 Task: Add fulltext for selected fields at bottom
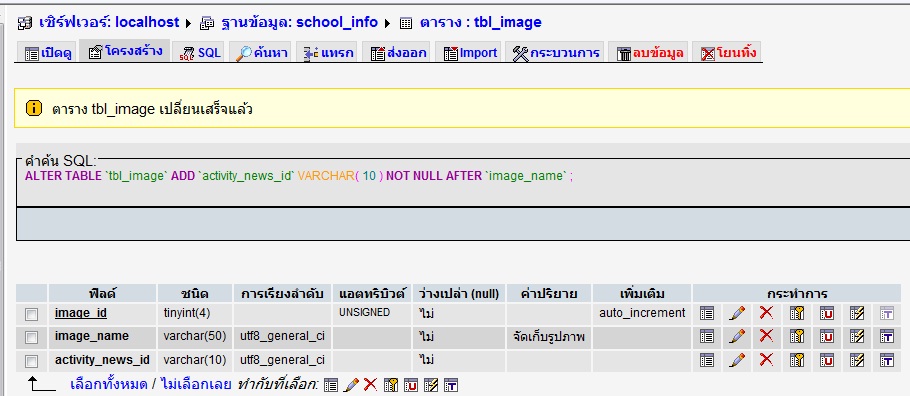point(451,385)
